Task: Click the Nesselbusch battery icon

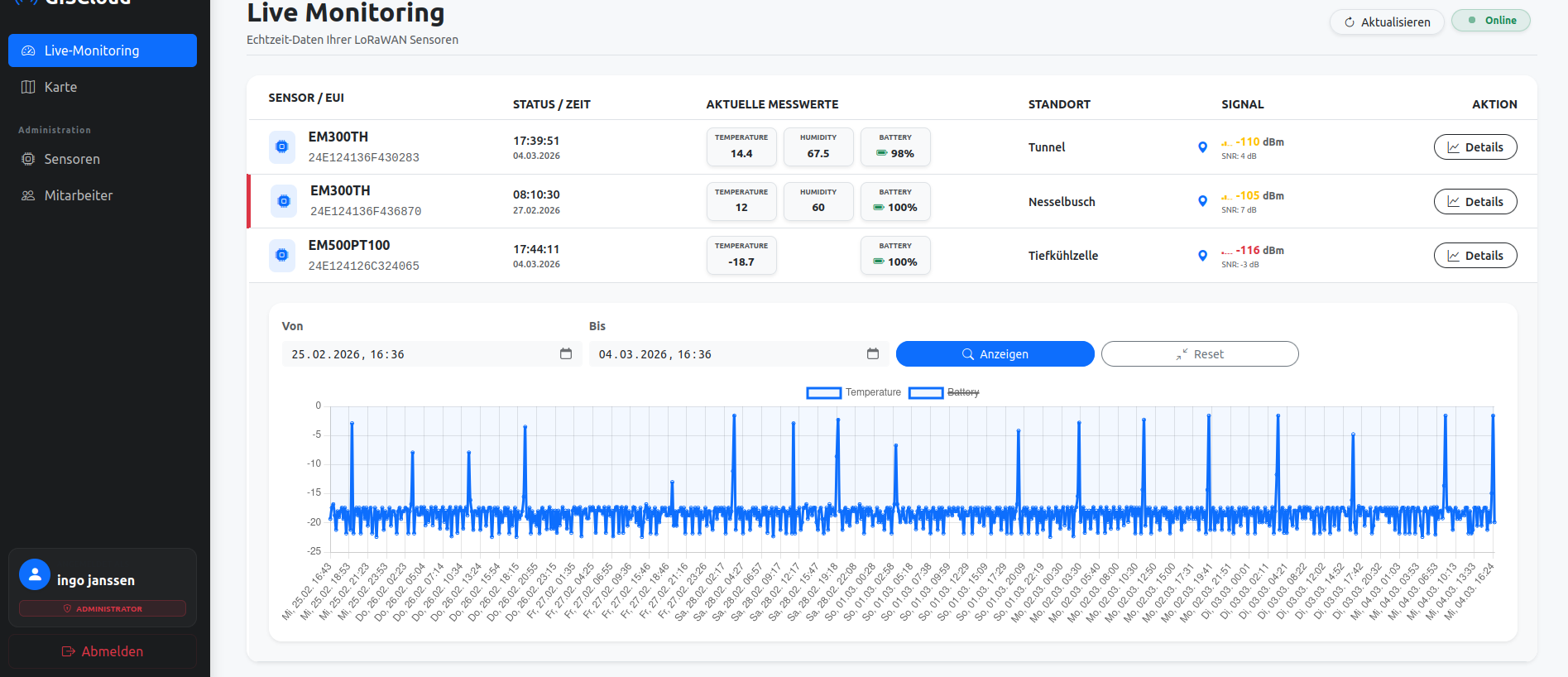Action: click(x=879, y=208)
